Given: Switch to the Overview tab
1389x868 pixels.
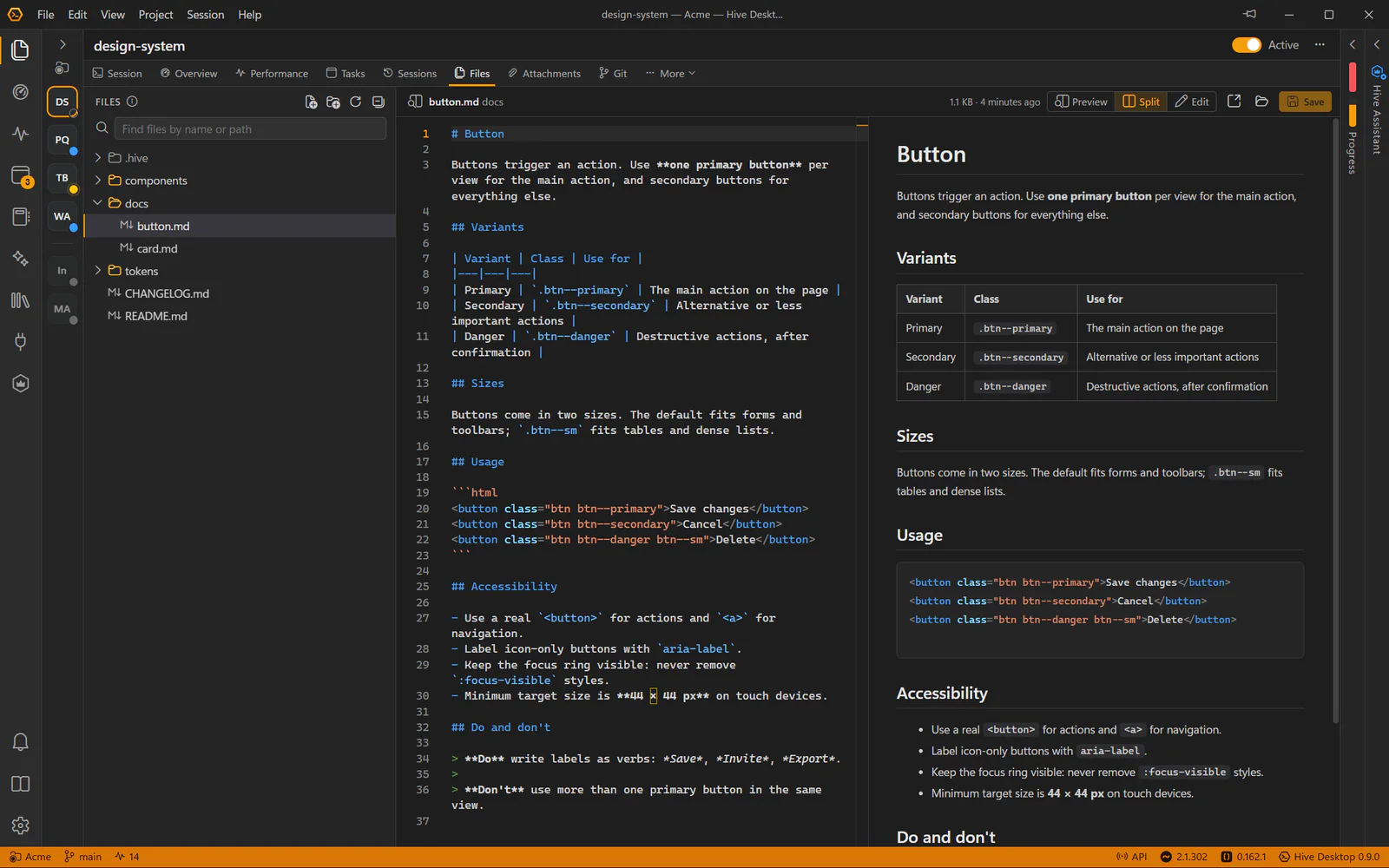Looking at the screenshot, I should click(188, 74).
